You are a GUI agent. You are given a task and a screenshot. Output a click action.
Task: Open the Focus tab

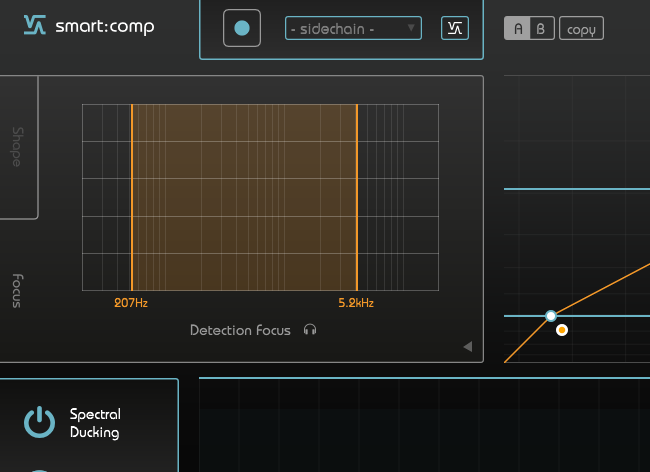(x=17, y=290)
